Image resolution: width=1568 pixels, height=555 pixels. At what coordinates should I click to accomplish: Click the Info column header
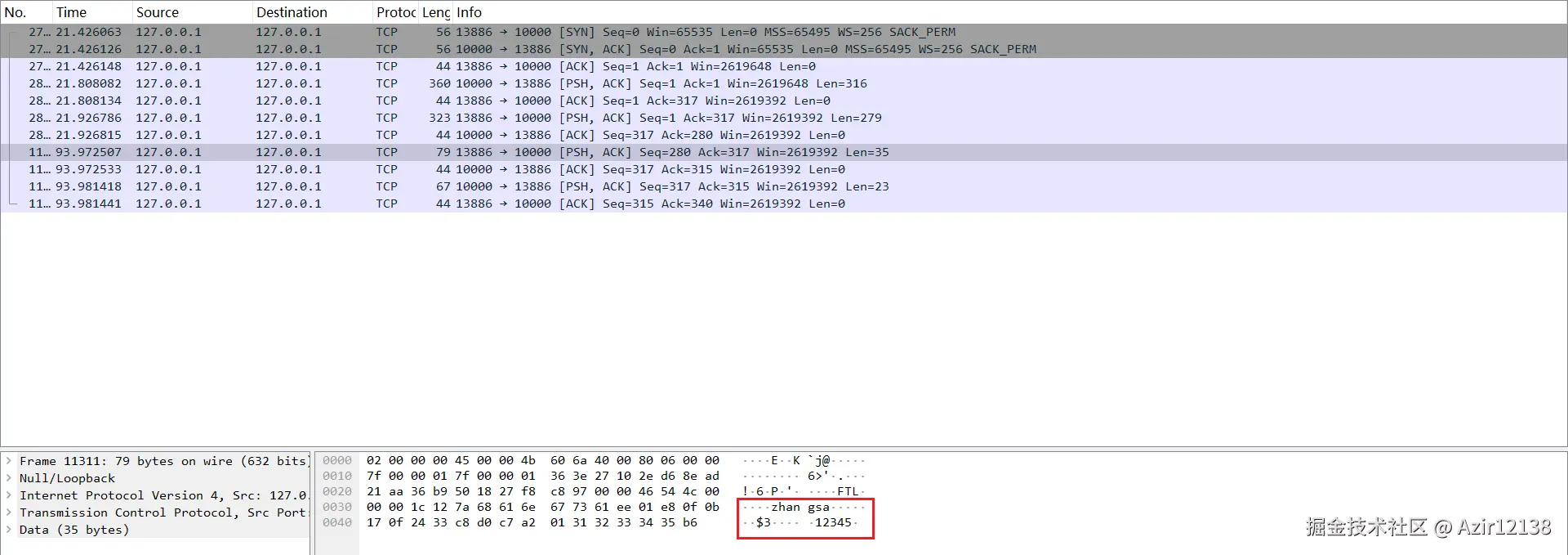[1009, 12]
